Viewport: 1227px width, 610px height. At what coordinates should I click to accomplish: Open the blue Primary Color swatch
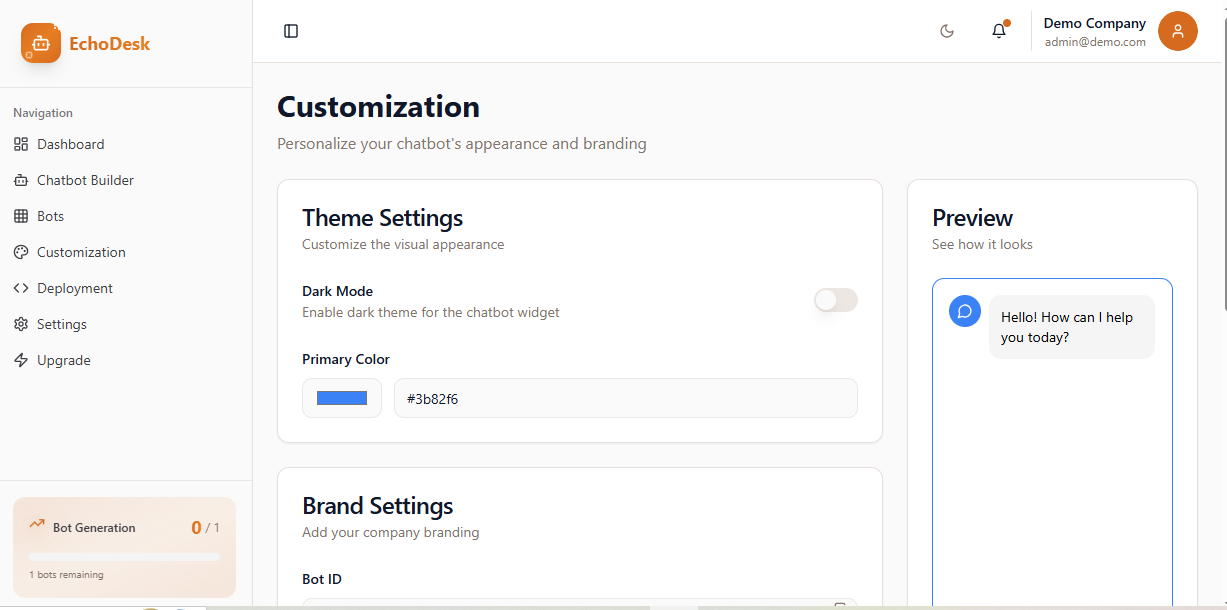[342, 398]
